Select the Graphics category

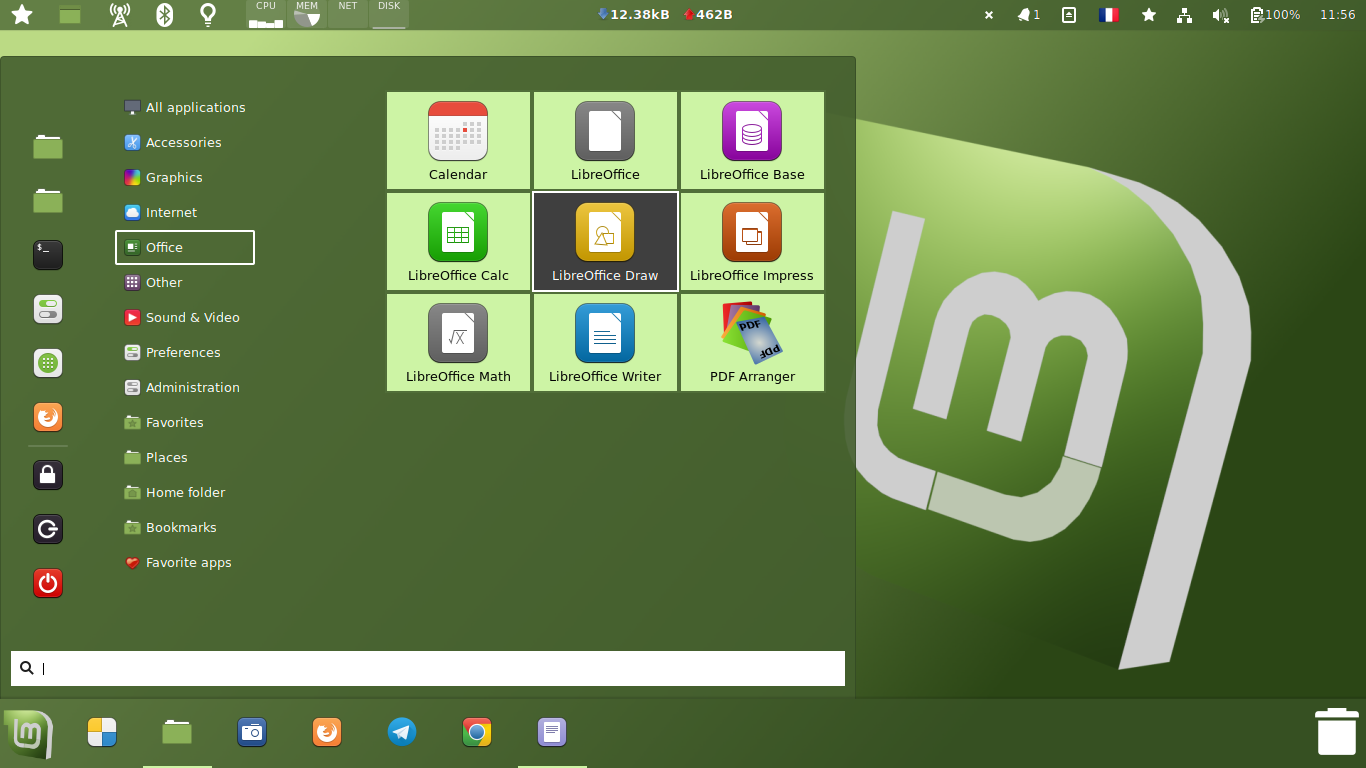185,177
